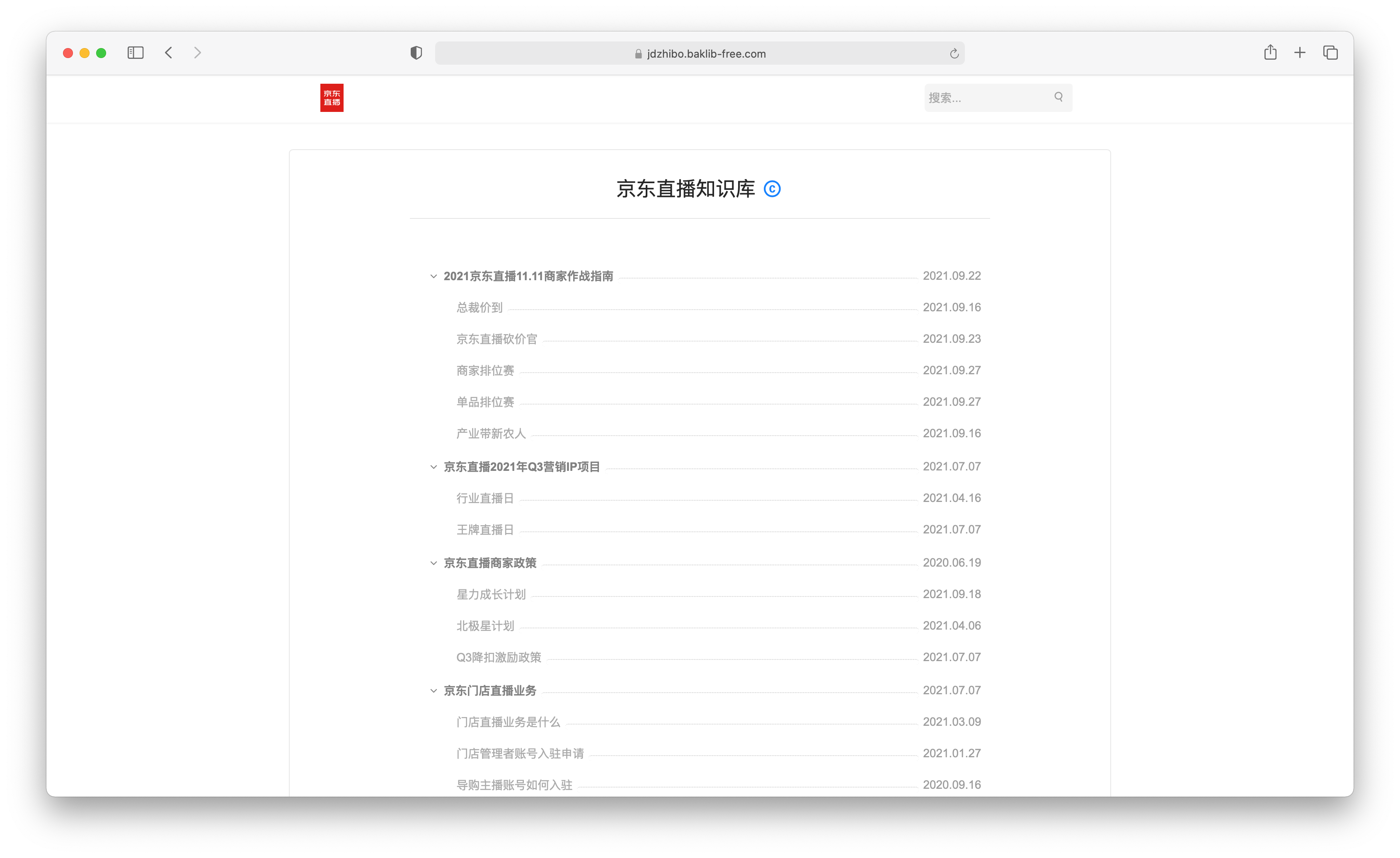Collapse 京东直播2021年Q3营销IP项目 chevron
The height and width of the screenshot is (858, 1400).
[434, 467]
